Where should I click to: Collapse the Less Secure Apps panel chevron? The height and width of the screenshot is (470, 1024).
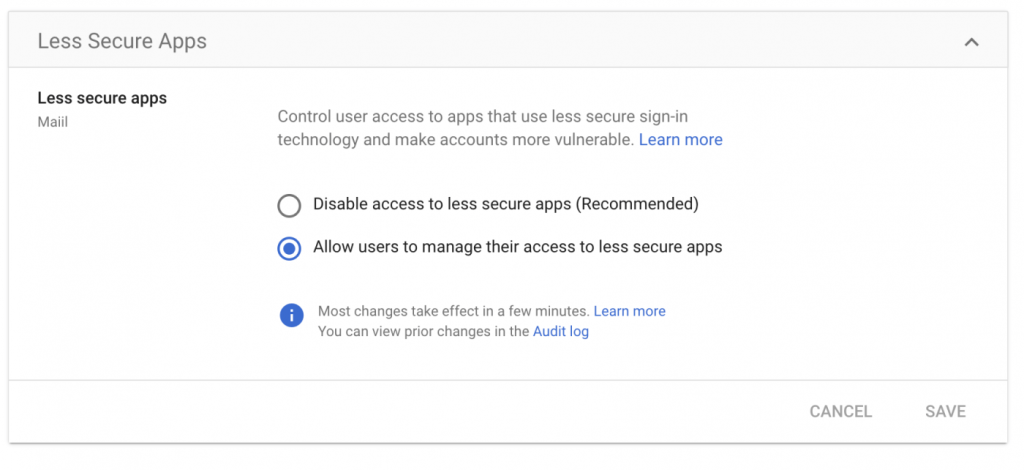tap(970, 42)
